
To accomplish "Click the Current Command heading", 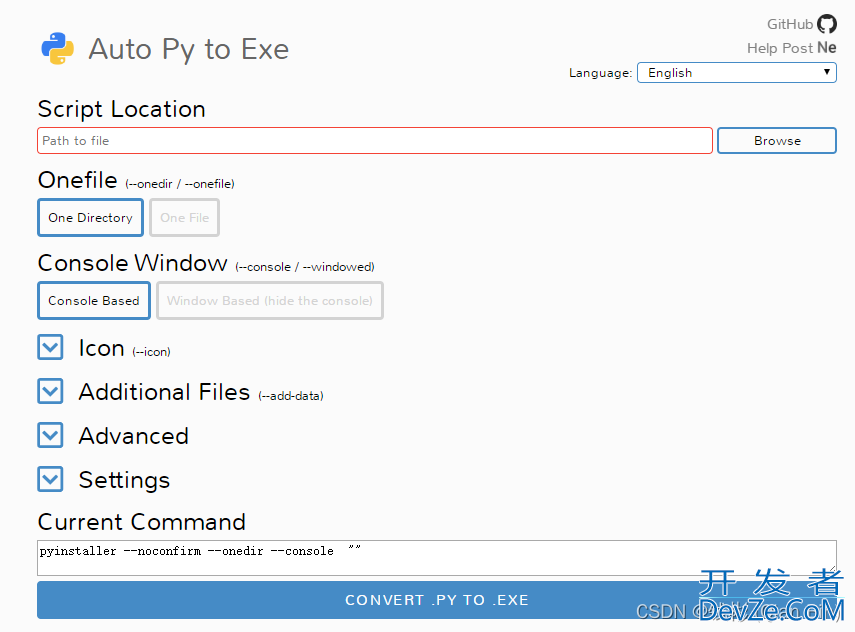I will (x=142, y=522).
